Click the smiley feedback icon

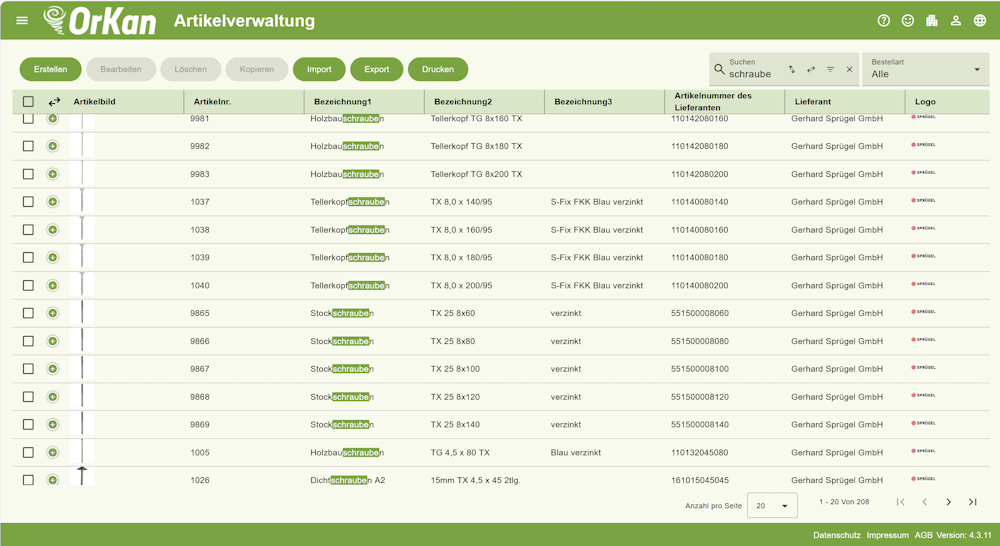[908, 20]
